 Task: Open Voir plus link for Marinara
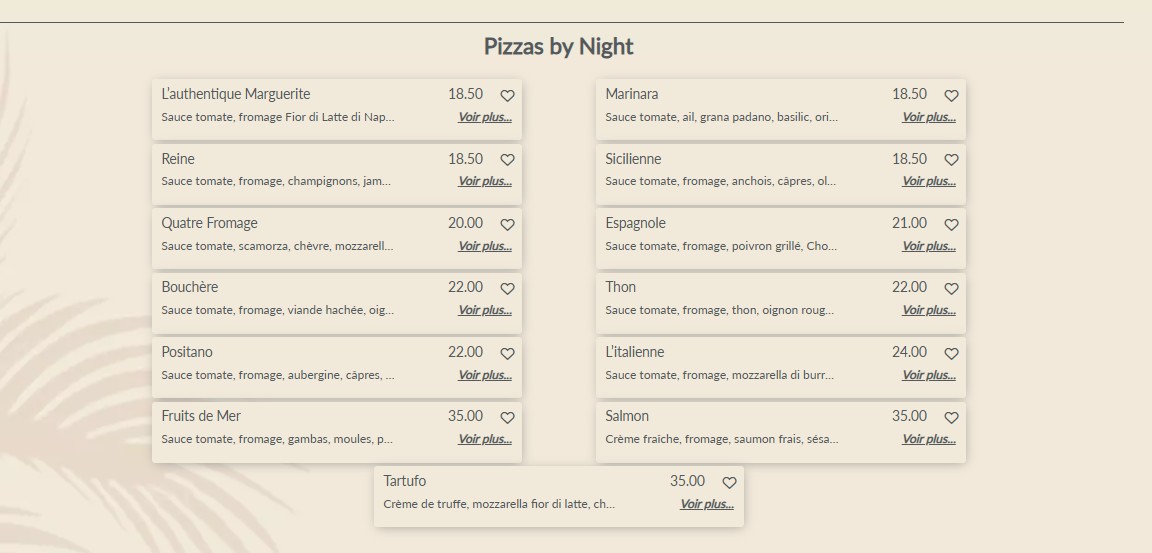(x=929, y=117)
